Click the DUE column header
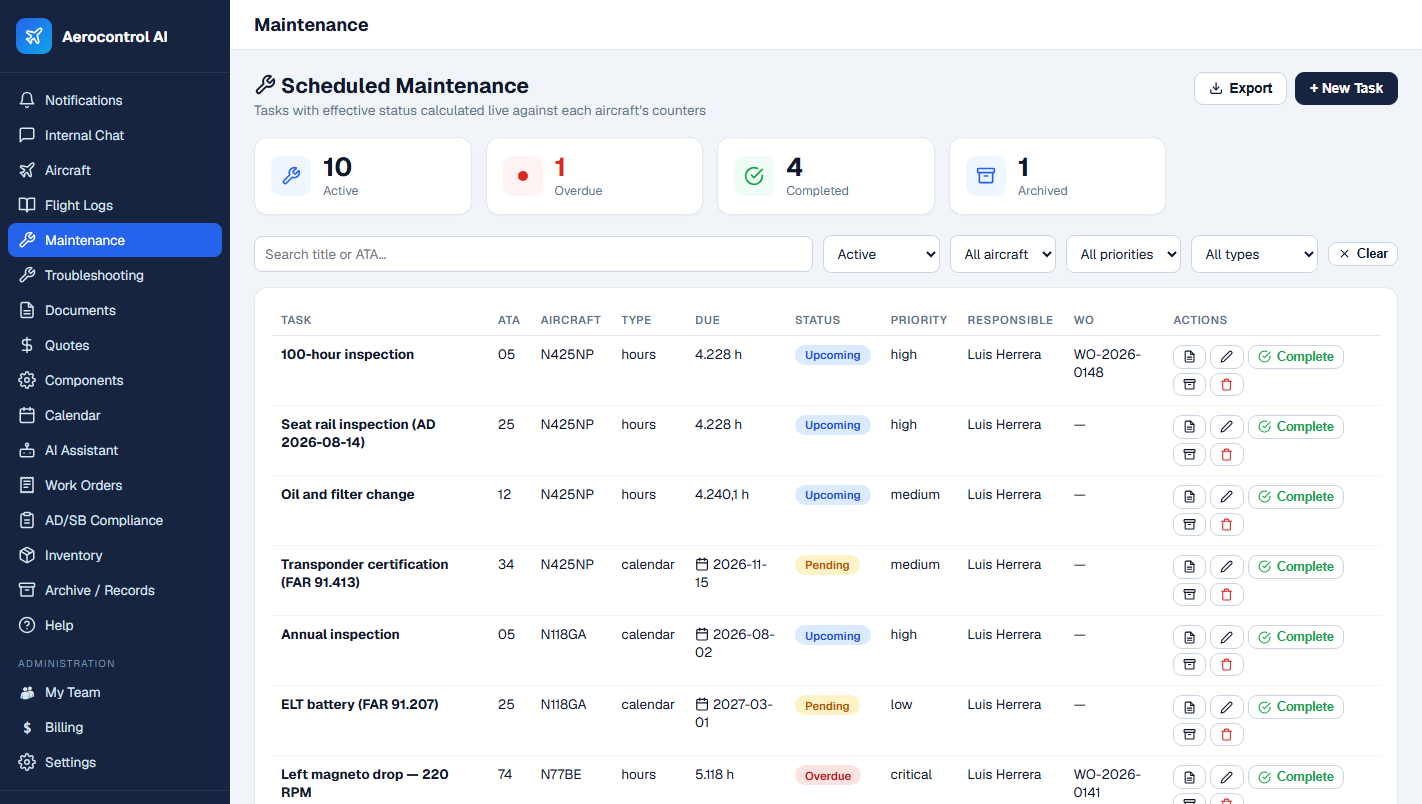 pyautogui.click(x=707, y=320)
